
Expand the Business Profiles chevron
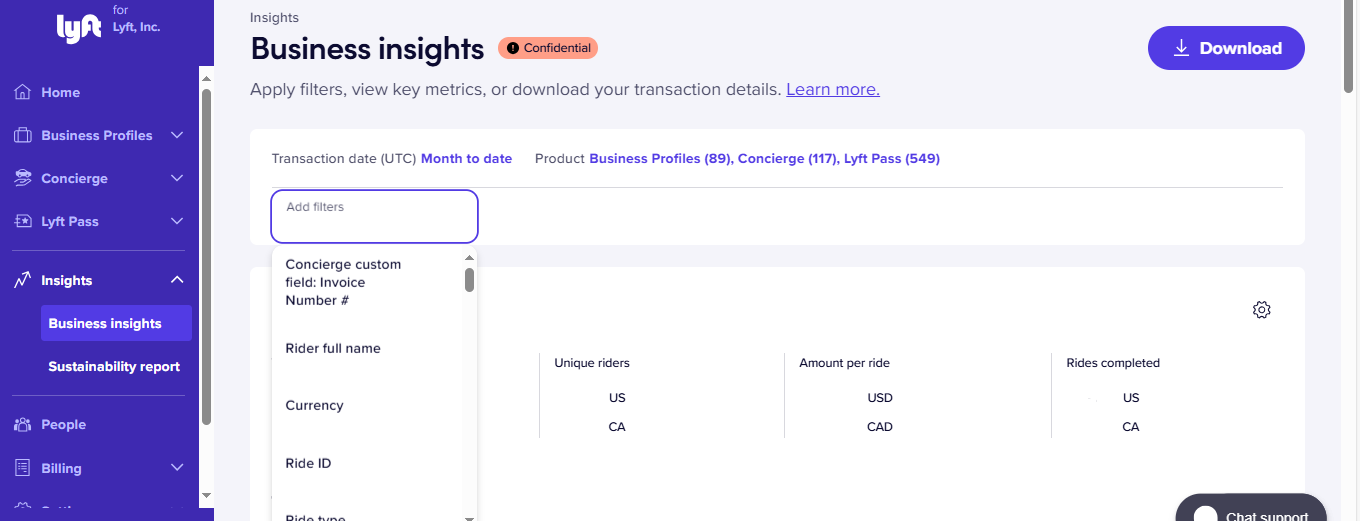coord(177,135)
